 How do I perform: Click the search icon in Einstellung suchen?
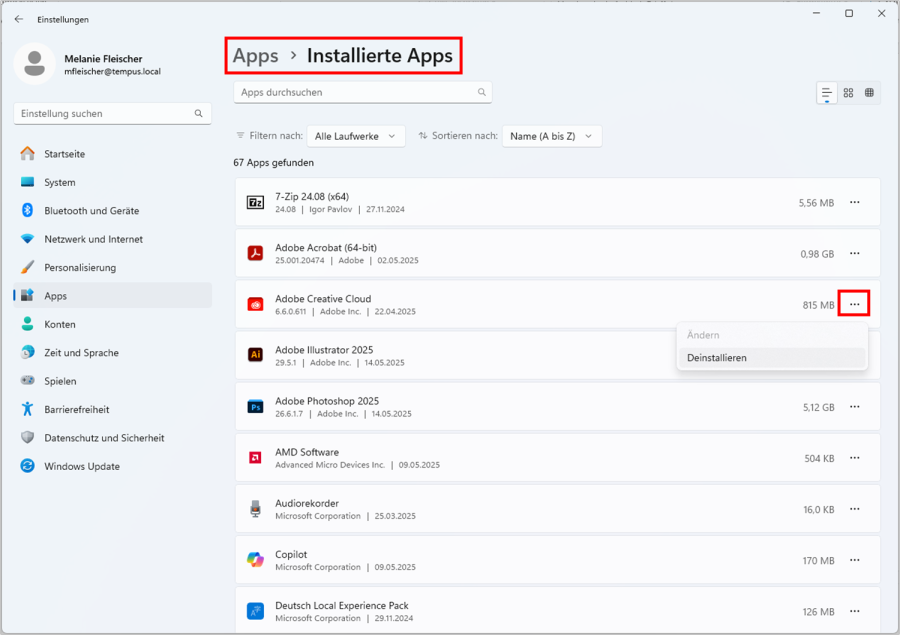pos(199,114)
